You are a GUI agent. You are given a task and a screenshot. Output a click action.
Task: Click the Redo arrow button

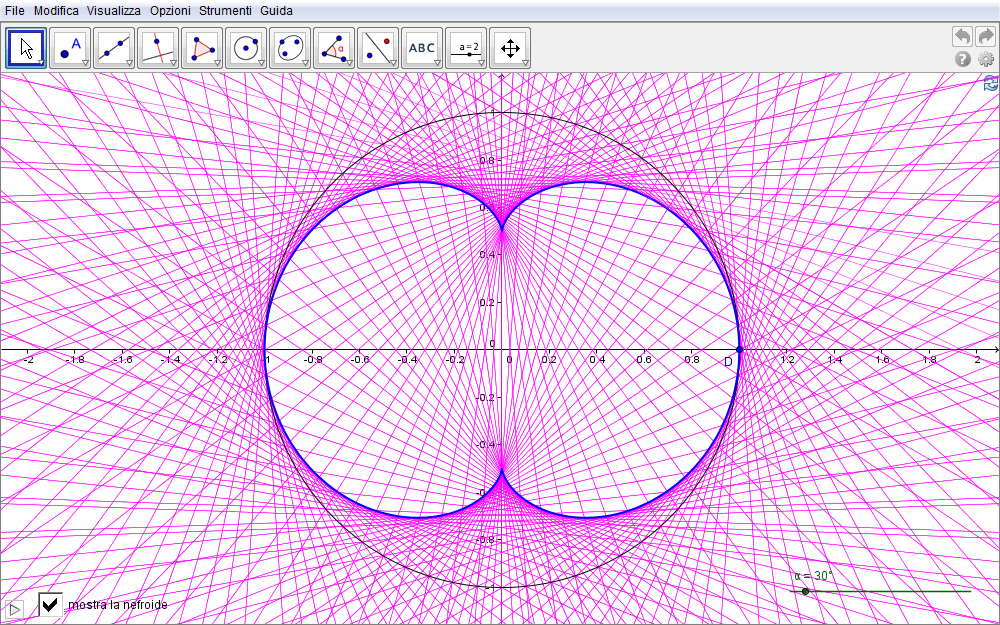tap(985, 36)
